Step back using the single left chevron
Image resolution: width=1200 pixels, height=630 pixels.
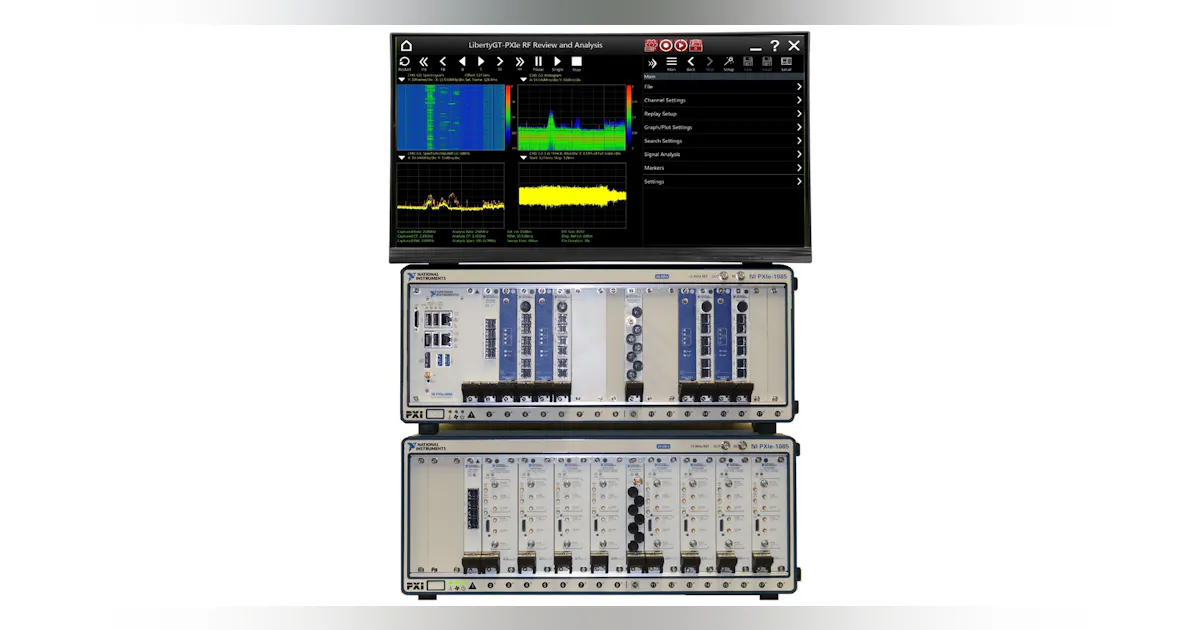click(443, 62)
